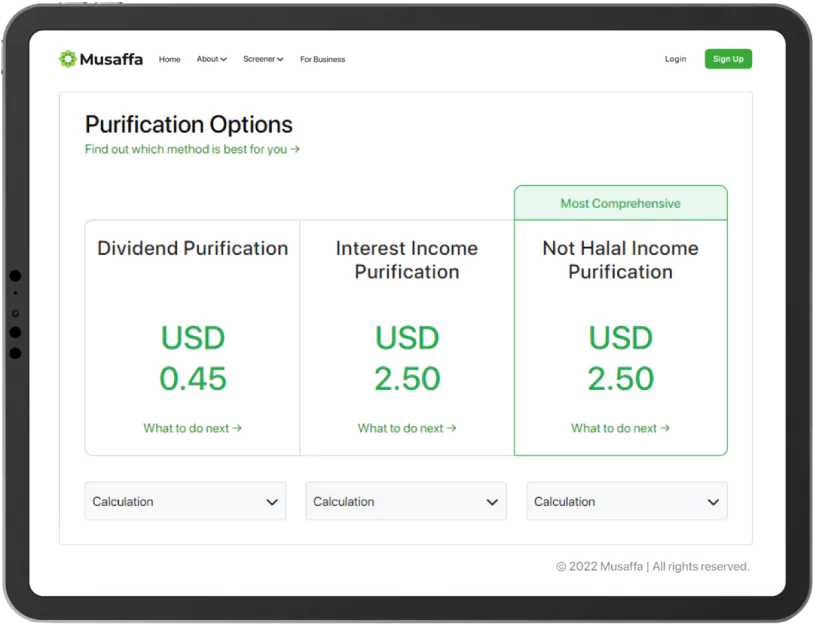Open the For Business page
The height and width of the screenshot is (624, 814).
pos(322,59)
